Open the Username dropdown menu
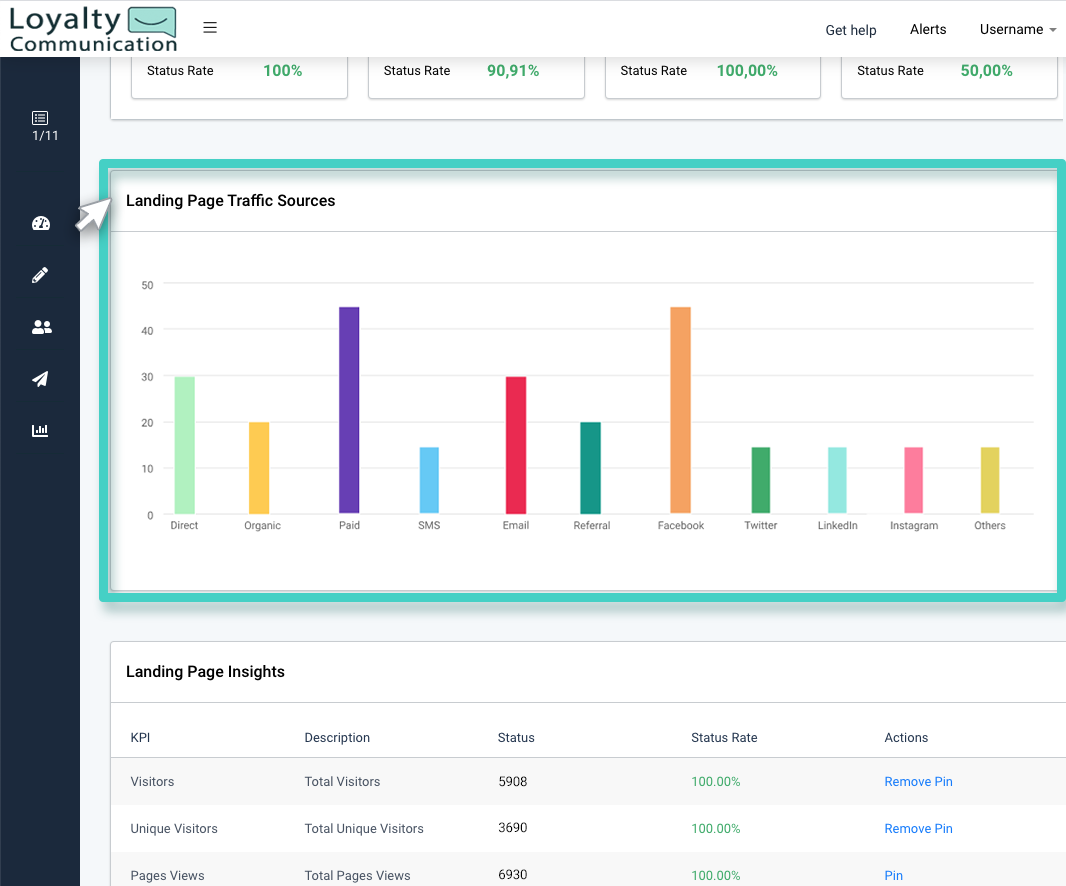Image resolution: width=1066 pixels, height=886 pixels. 1017,30
